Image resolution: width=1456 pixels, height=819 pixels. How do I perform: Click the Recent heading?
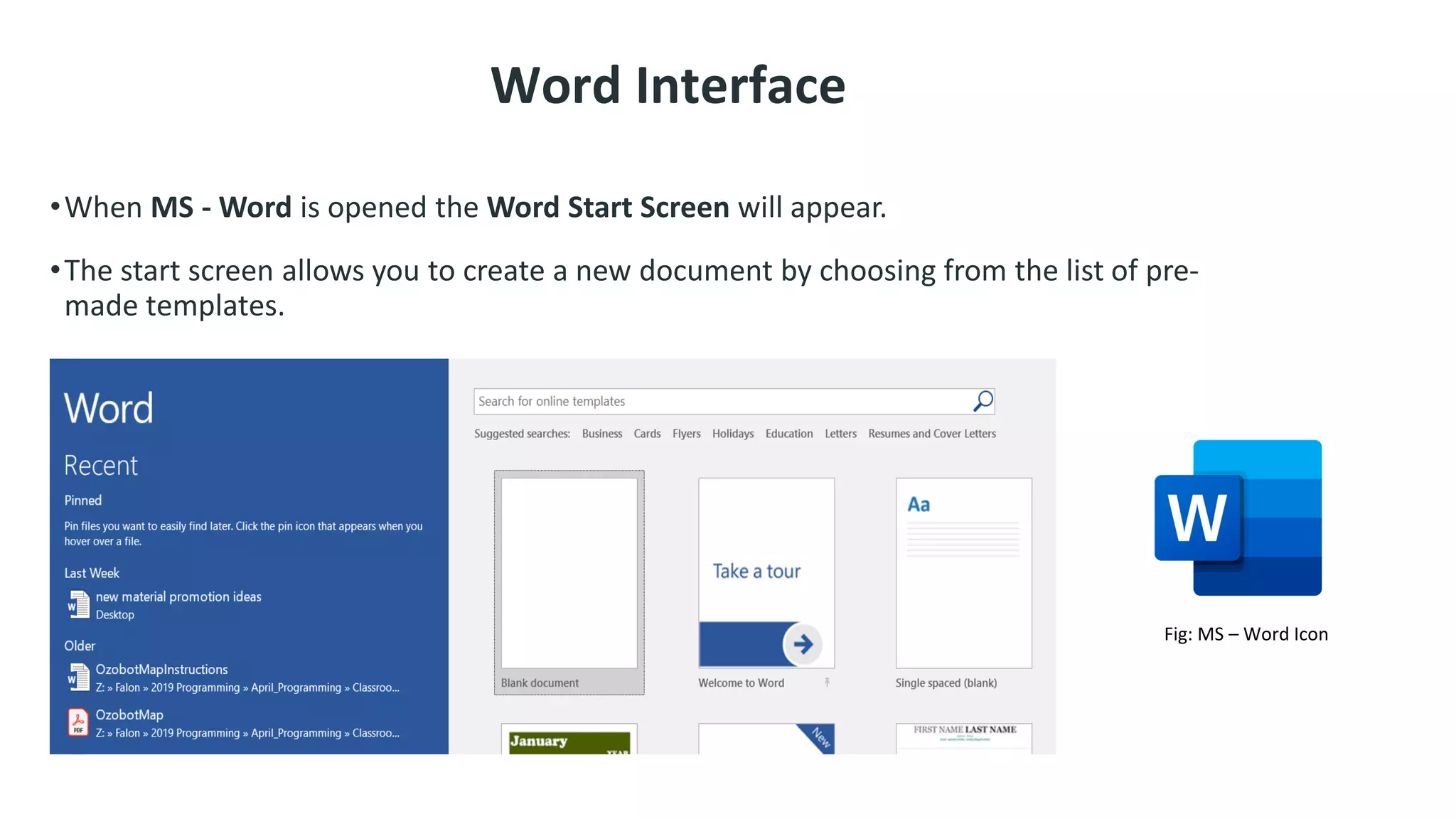point(101,466)
